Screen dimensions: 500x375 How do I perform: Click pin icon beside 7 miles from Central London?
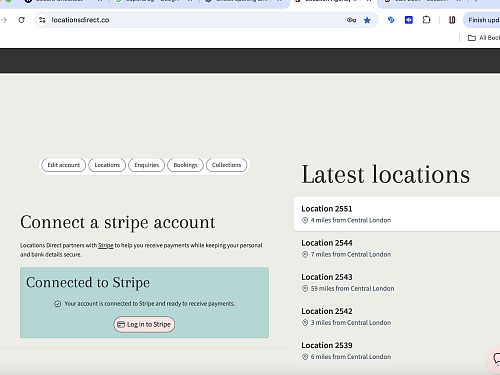(x=305, y=254)
